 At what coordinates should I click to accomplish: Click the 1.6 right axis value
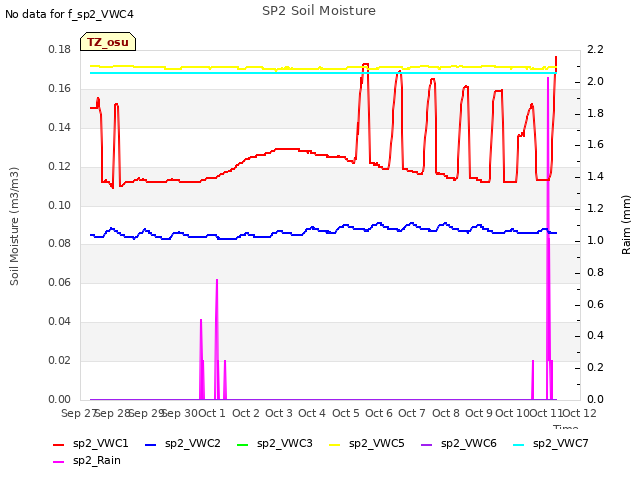pos(595,145)
